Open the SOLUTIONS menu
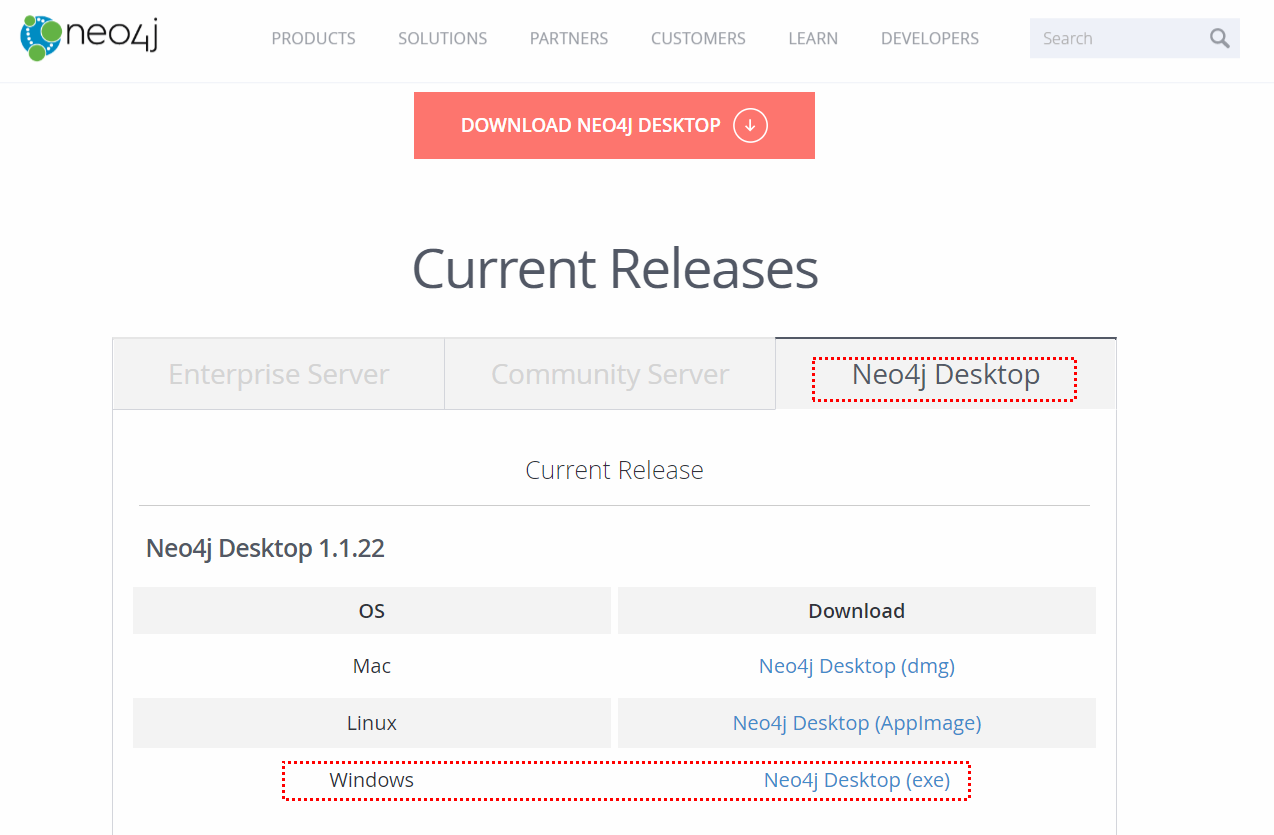 coord(442,38)
